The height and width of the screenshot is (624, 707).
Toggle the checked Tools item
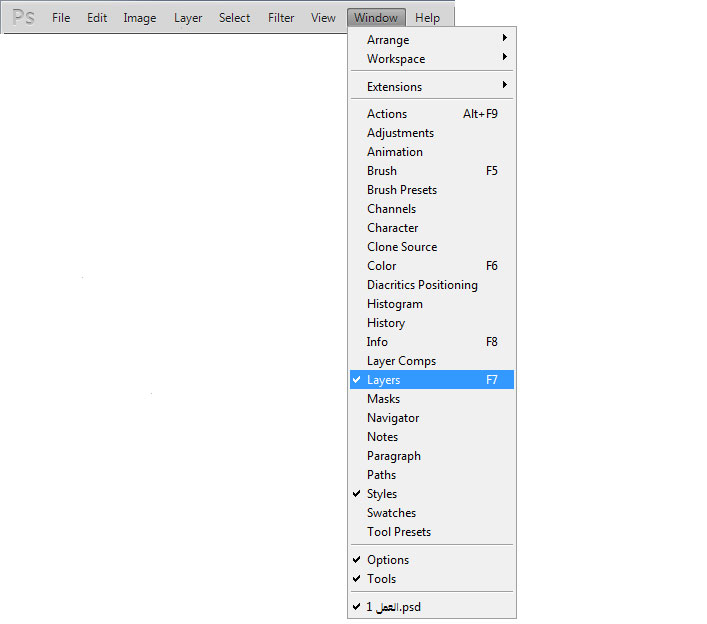click(432, 578)
